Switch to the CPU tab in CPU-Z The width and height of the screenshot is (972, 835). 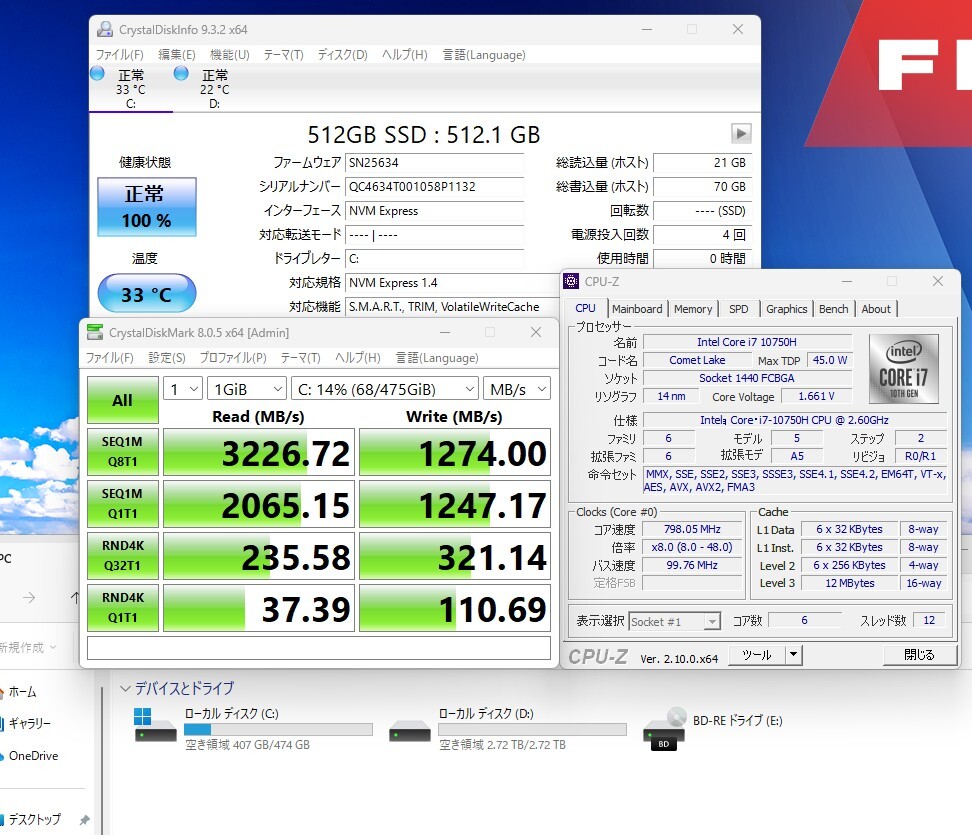click(585, 308)
